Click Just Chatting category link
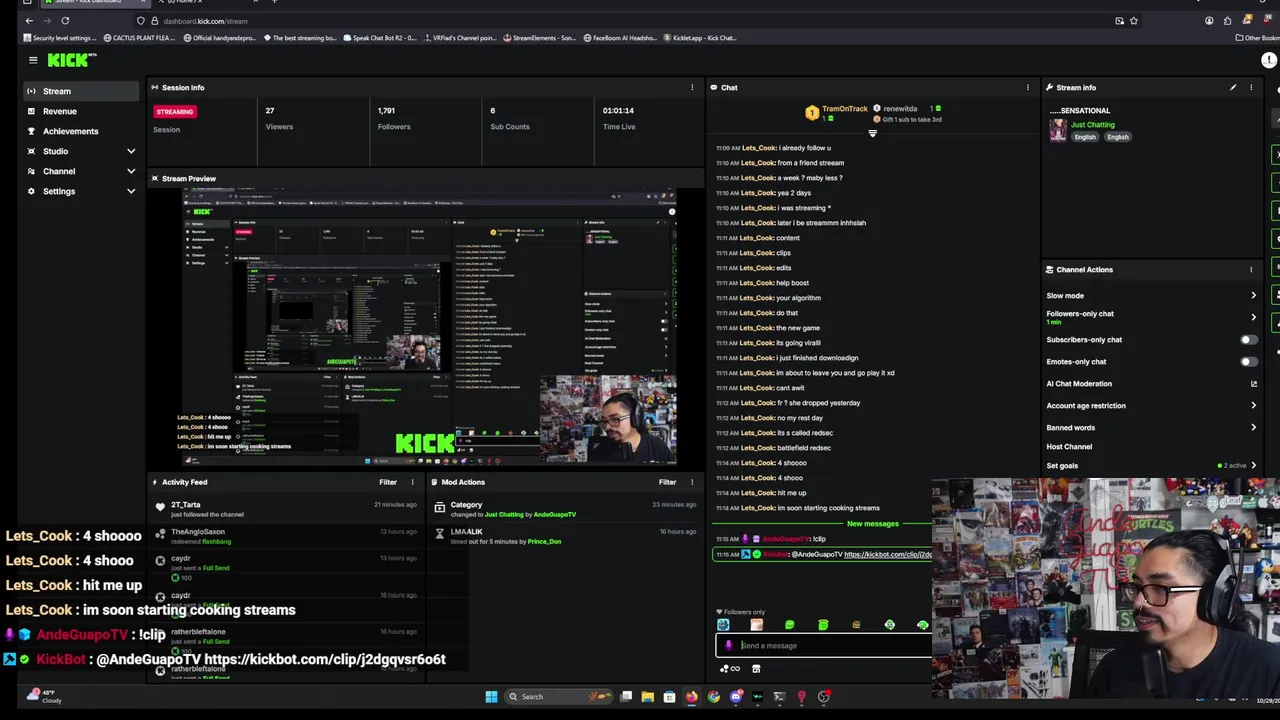This screenshot has width=1280, height=720. (1092, 125)
